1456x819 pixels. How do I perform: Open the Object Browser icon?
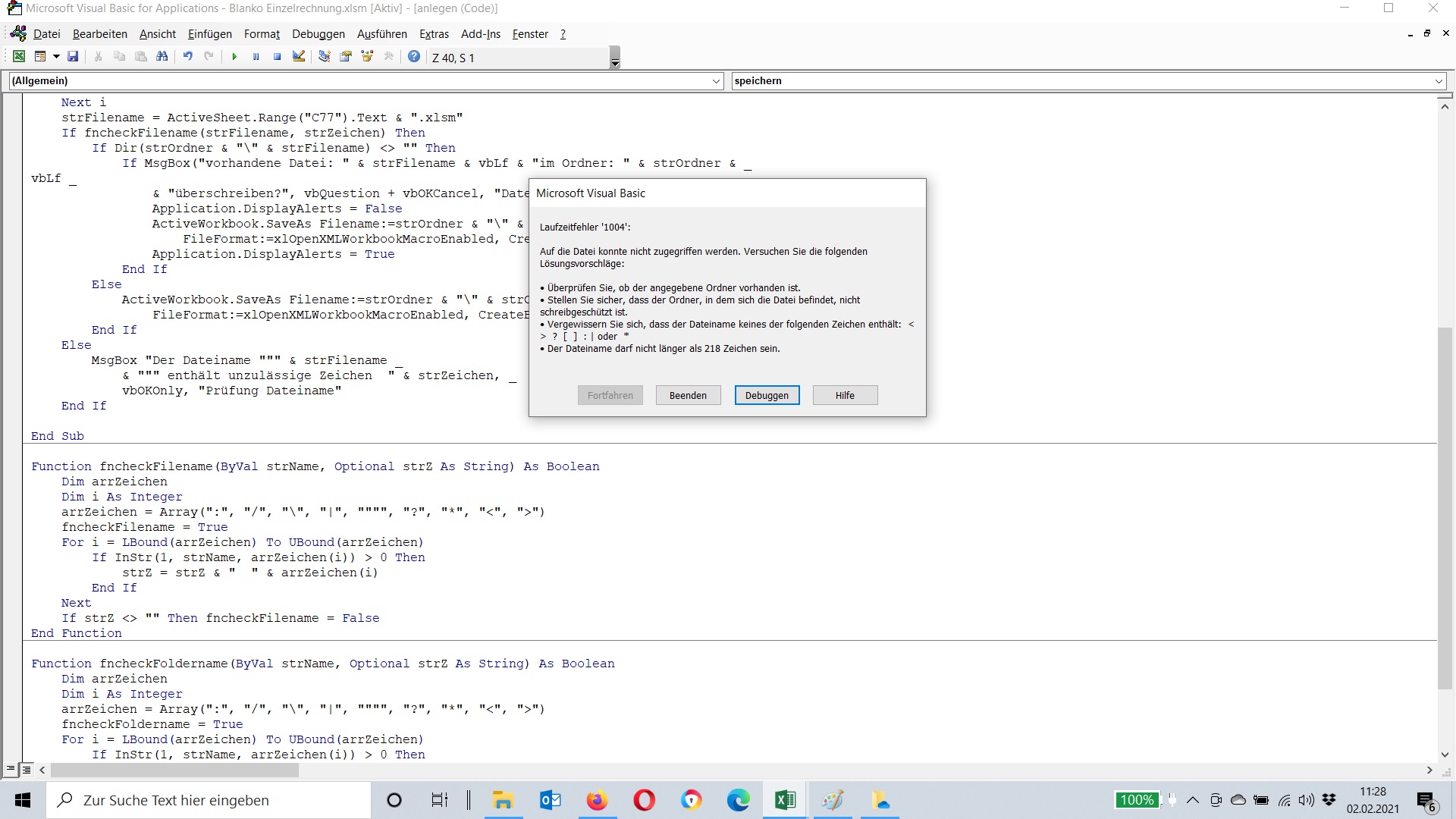367,57
